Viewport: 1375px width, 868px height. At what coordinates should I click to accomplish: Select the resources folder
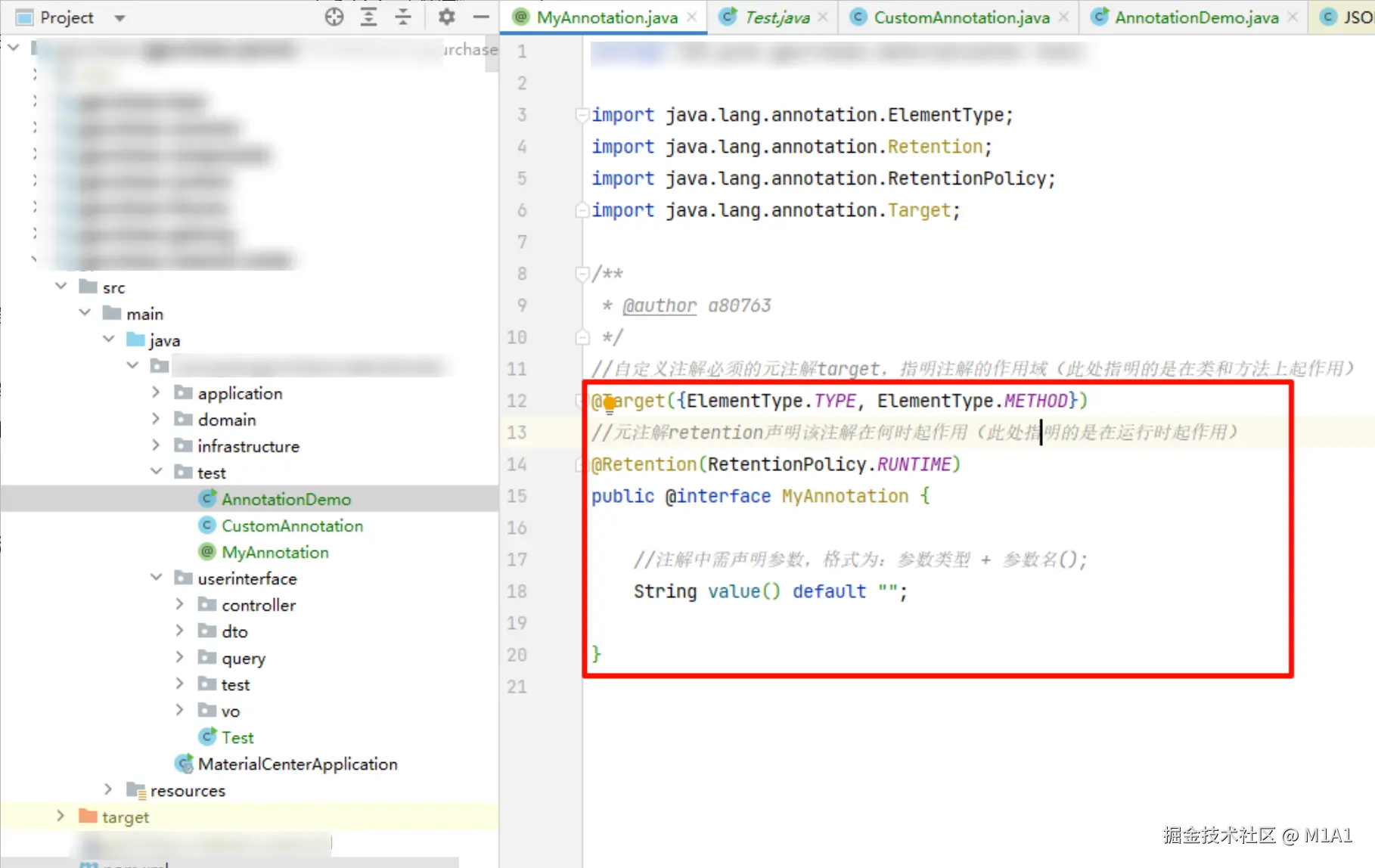pos(188,790)
